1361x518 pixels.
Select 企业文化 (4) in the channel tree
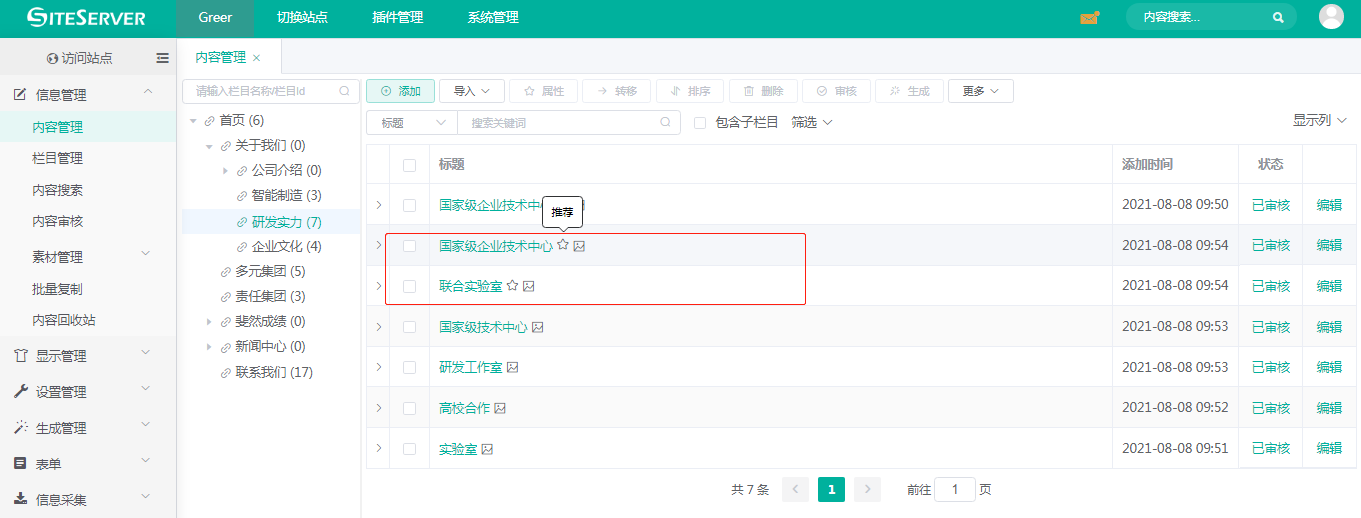(x=286, y=246)
